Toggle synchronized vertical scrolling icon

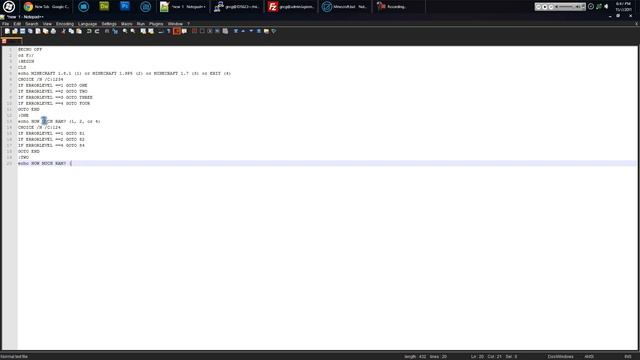click(x=143, y=31)
